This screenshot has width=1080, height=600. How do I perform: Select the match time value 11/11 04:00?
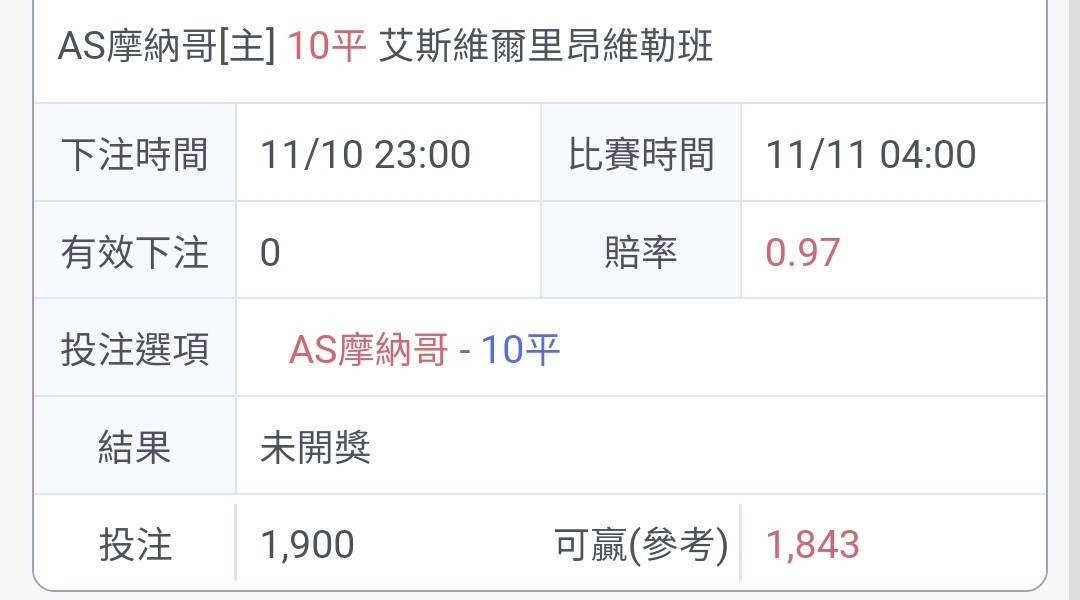pyautogui.click(x=871, y=154)
